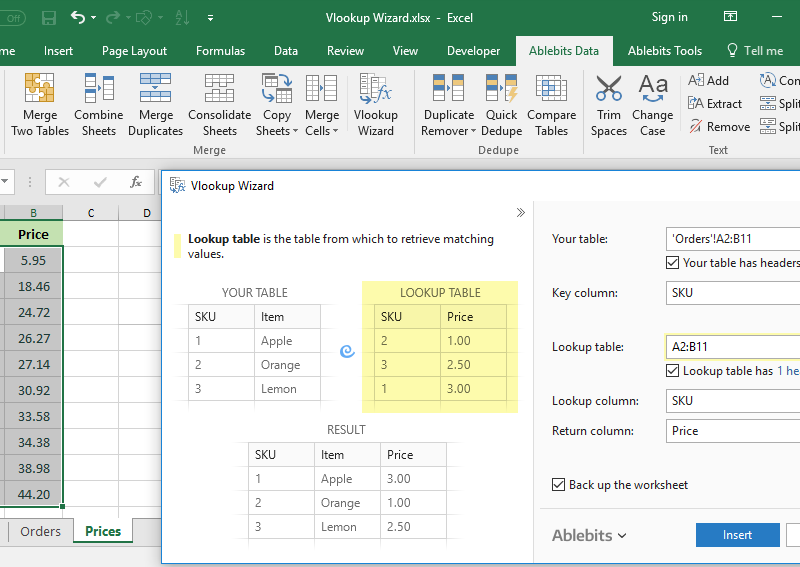Click the Lookup table range field
This screenshot has width=800, height=567.
click(733, 347)
